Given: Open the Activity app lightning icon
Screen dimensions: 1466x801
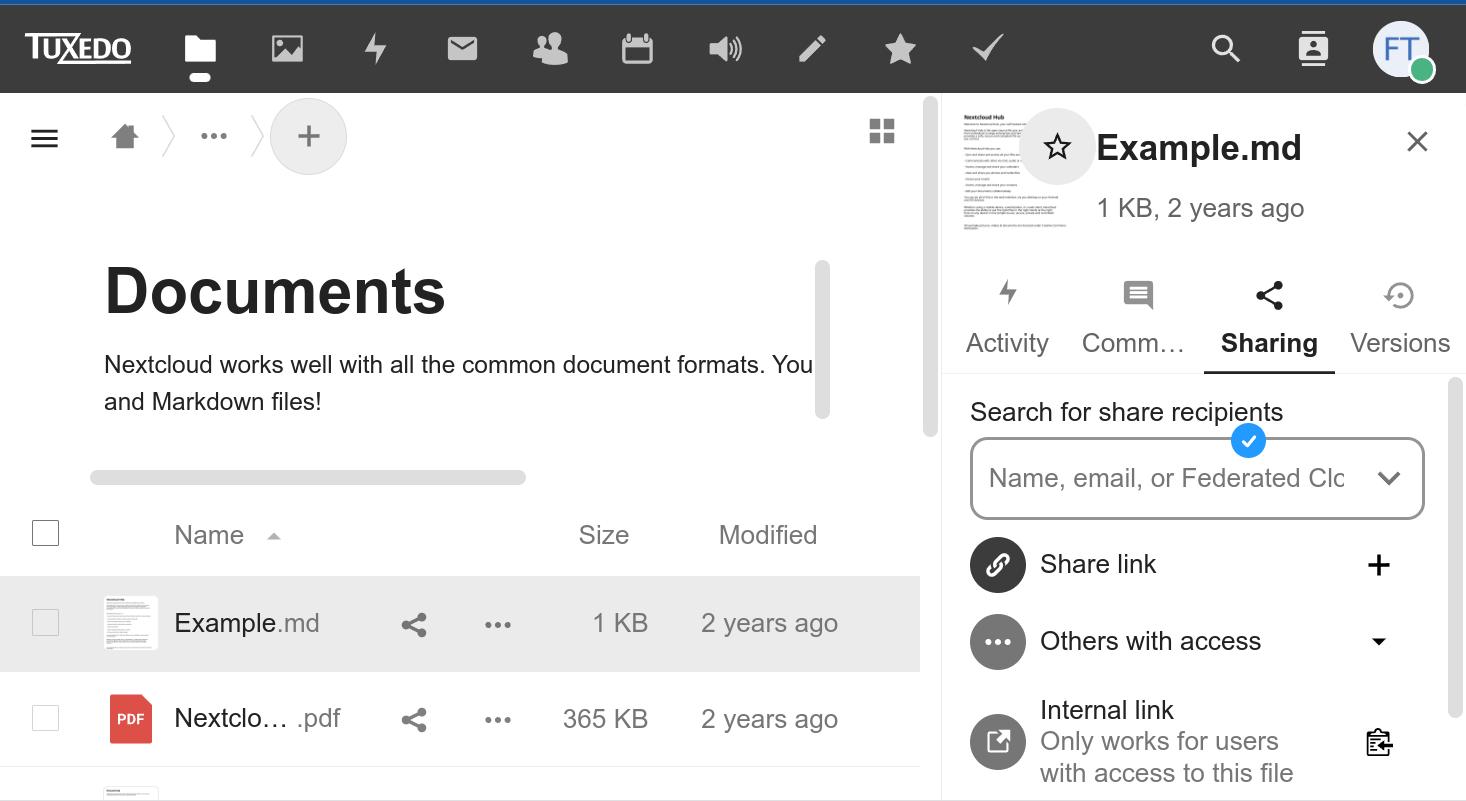Looking at the screenshot, I should tap(375, 48).
